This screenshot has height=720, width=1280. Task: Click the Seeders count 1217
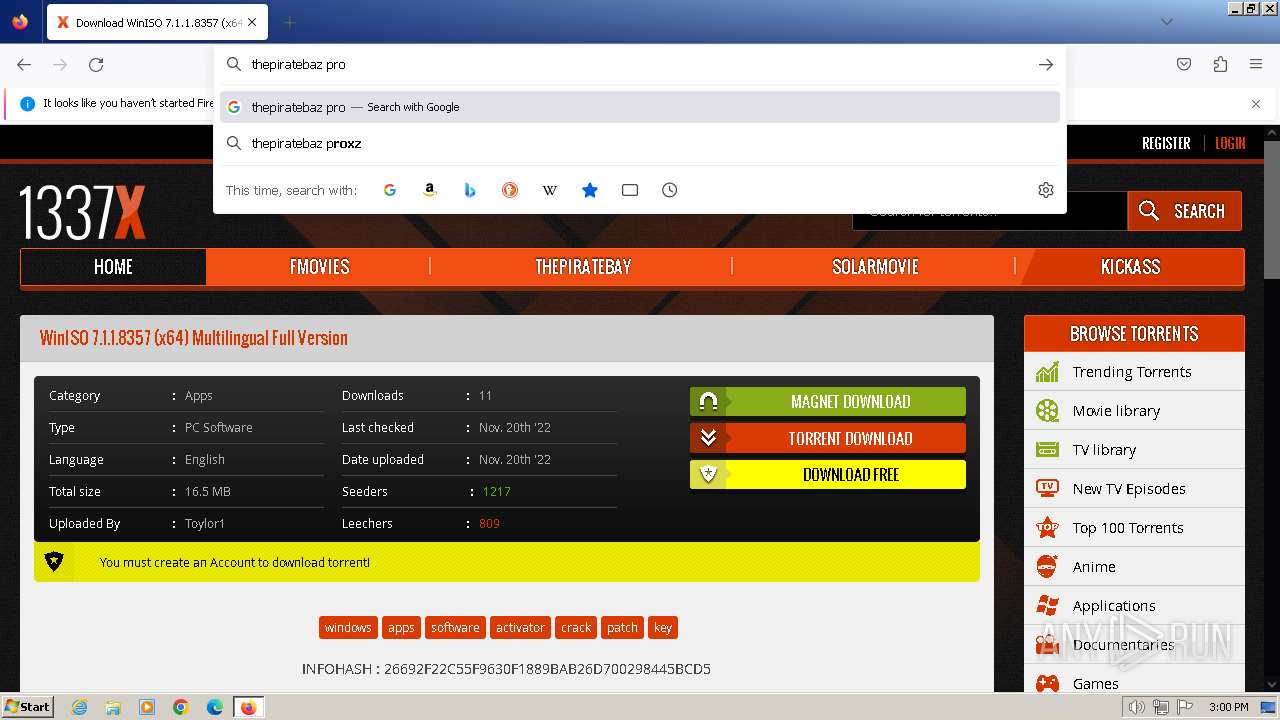[x=496, y=492]
